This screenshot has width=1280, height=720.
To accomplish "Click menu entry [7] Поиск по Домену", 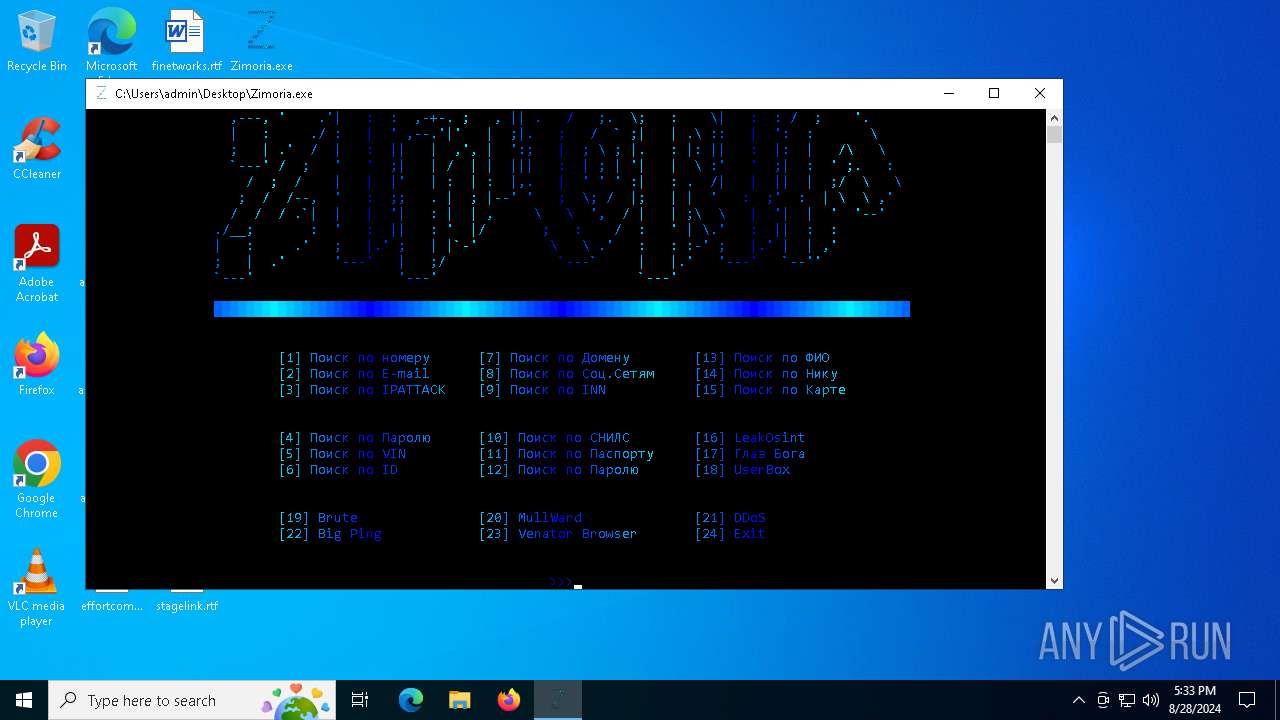I will point(554,357).
